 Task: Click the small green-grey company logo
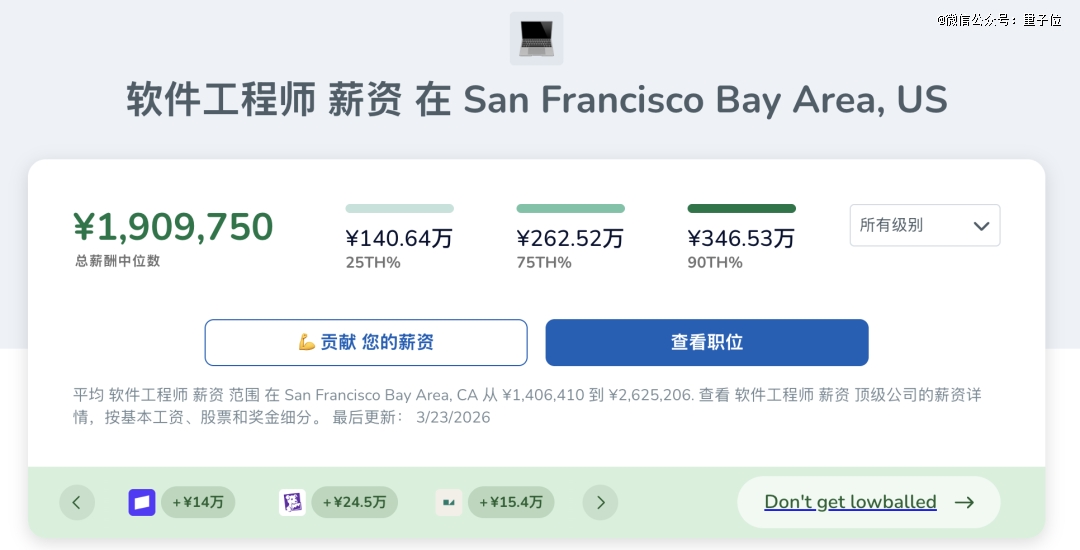449,502
